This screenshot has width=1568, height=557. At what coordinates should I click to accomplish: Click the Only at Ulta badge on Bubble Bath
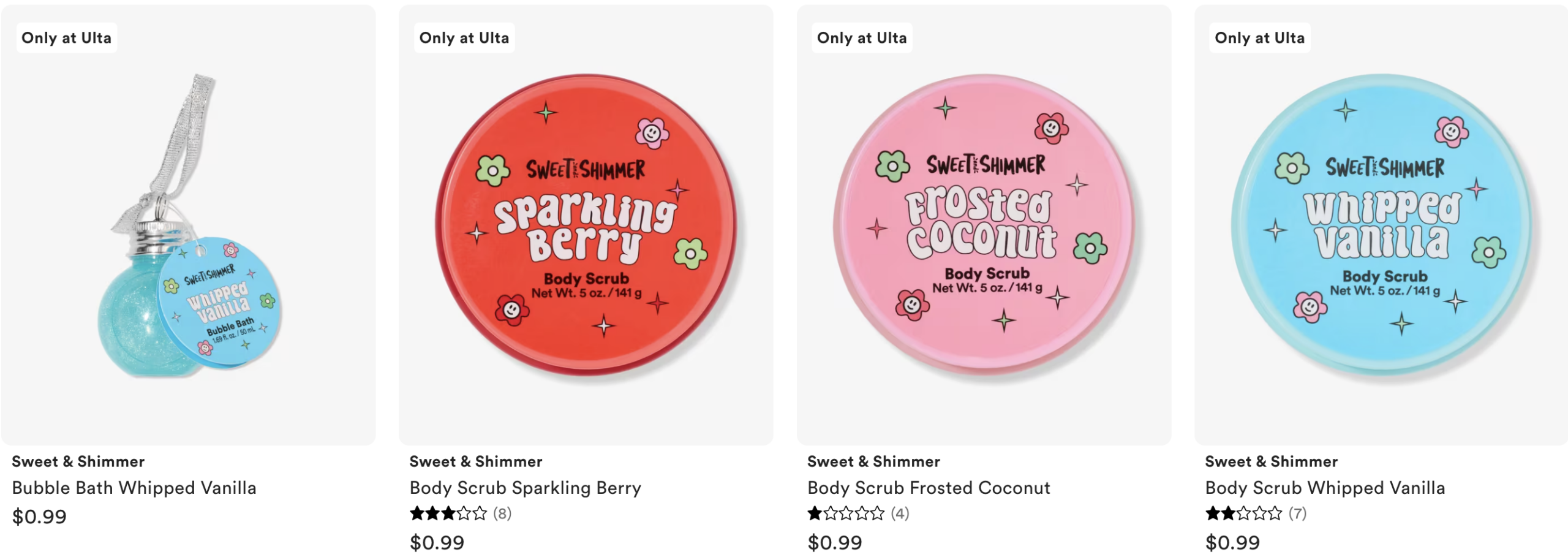coord(66,38)
